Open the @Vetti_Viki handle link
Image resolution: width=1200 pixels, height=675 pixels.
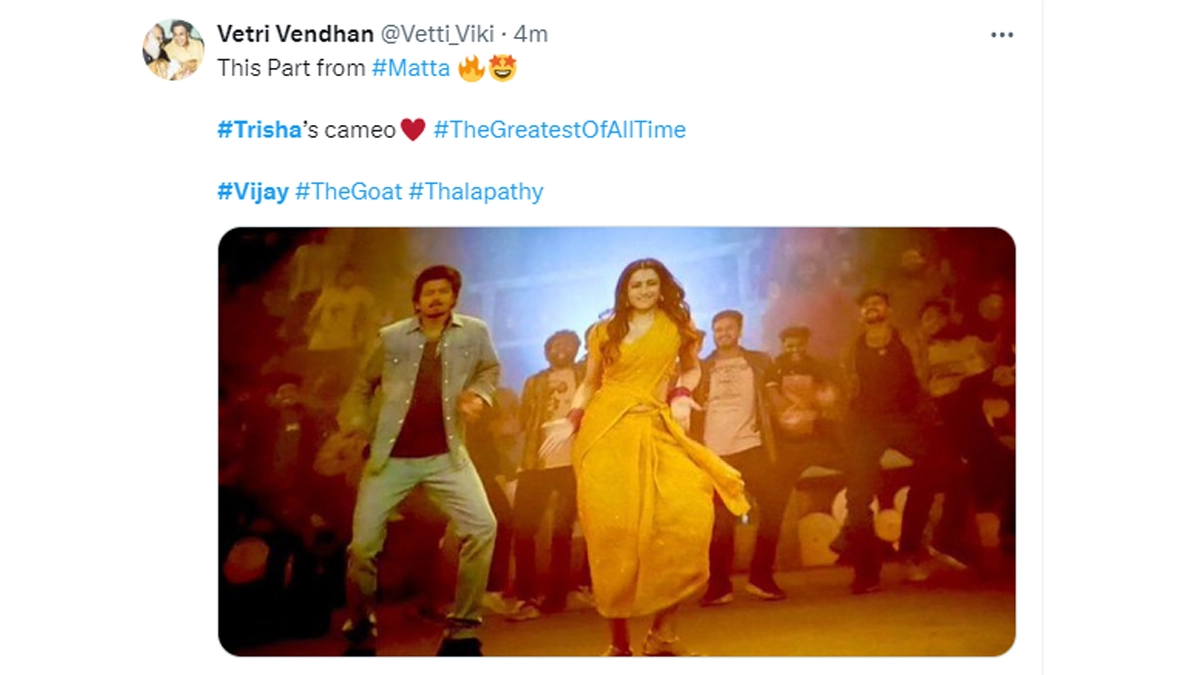click(435, 33)
